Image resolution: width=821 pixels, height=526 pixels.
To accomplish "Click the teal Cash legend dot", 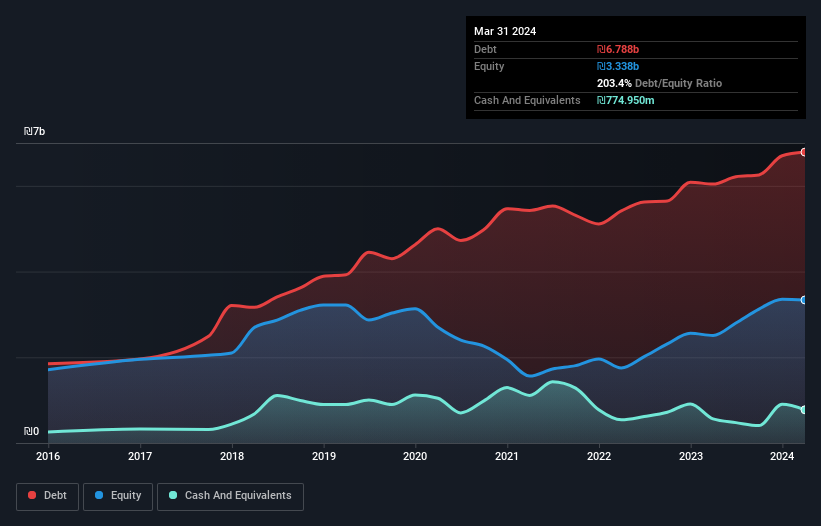I will (173, 495).
